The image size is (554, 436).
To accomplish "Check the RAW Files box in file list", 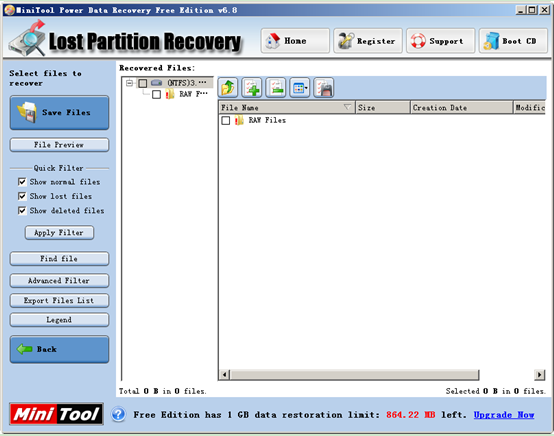I will click(226, 120).
